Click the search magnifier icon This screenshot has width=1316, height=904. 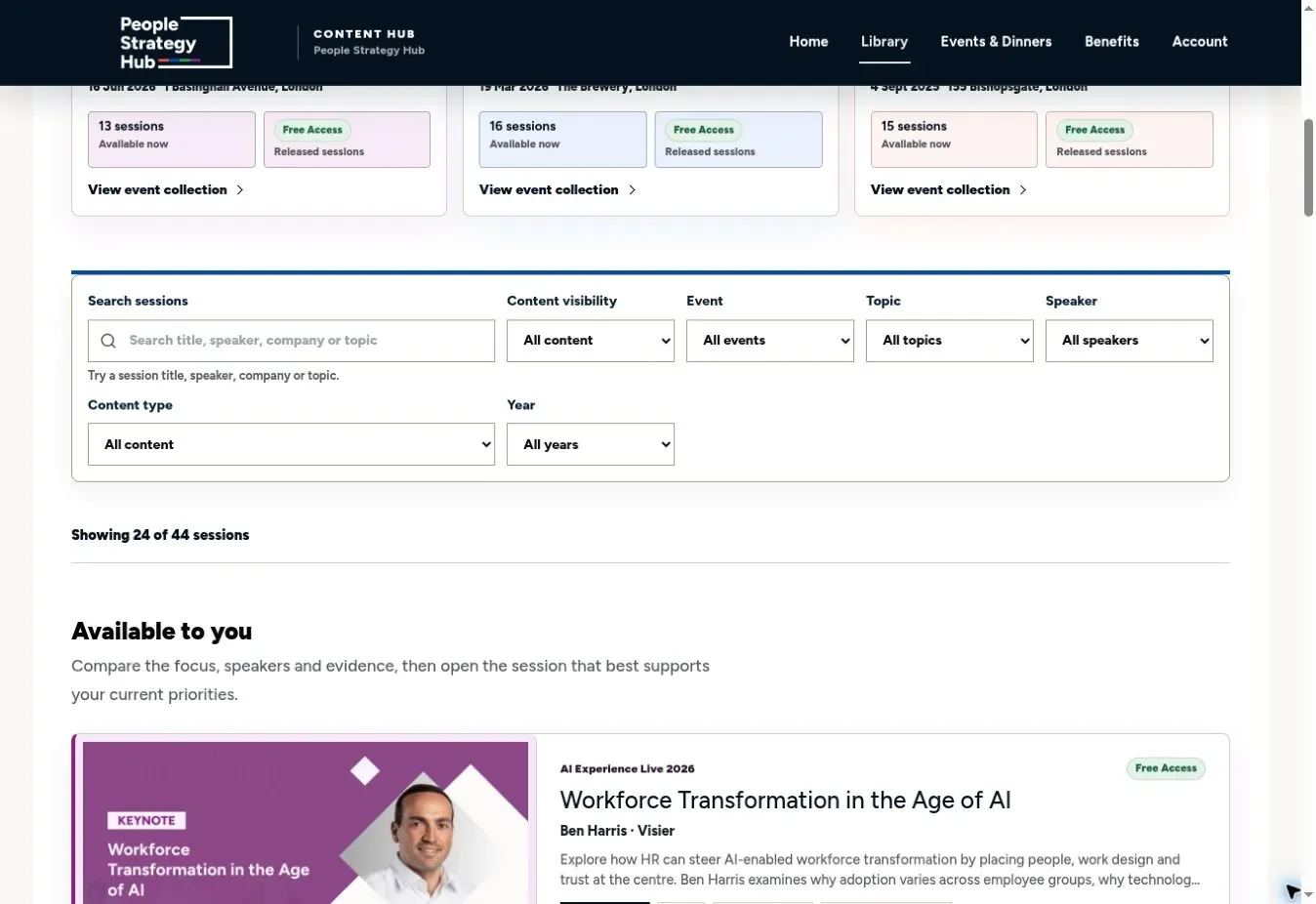108,341
